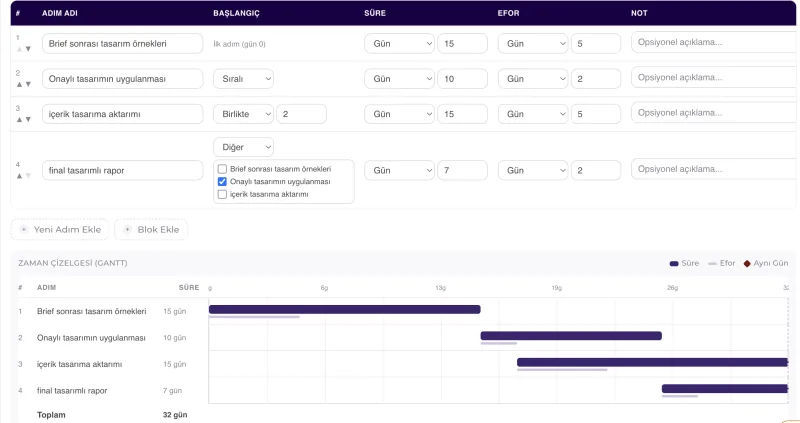
Task: Click note field for step 2
Action: (x=715, y=78)
